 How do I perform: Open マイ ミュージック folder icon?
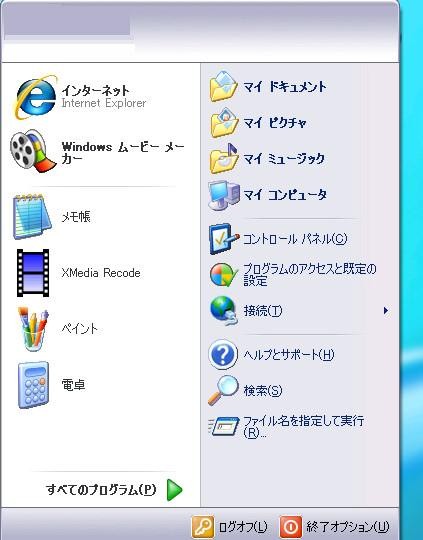[x=223, y=159]
